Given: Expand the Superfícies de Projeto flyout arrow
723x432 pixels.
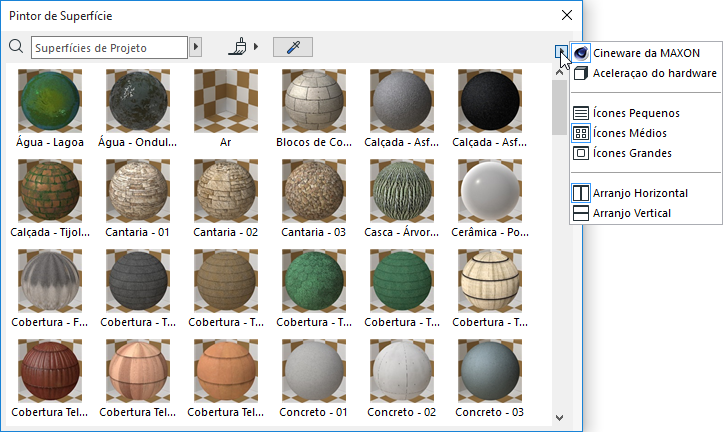Looking at the screenshot, I should pos(196,47).
